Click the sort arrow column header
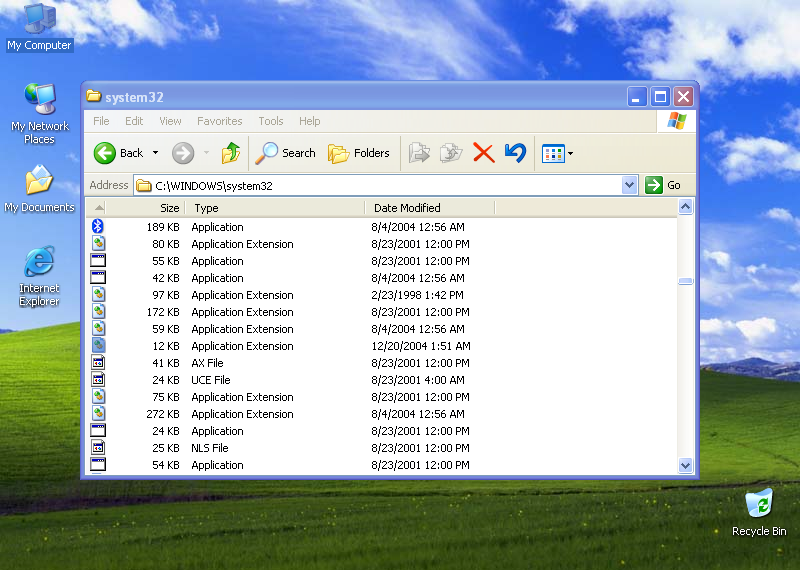 pos(96,208)
